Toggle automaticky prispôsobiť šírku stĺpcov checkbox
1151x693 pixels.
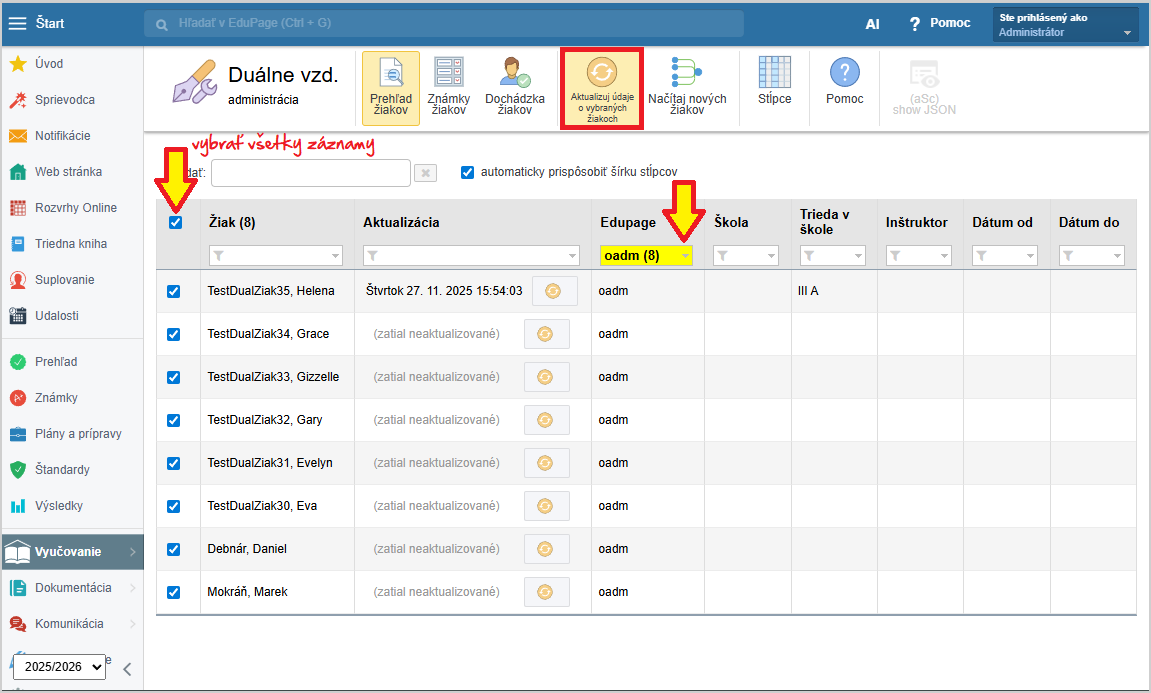(467, 172)
